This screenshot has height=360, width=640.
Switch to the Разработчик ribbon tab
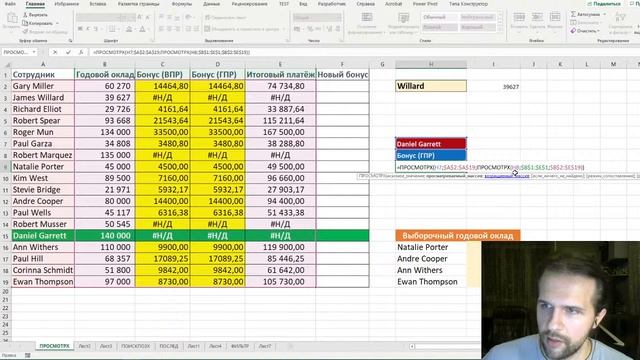(331, 4)
